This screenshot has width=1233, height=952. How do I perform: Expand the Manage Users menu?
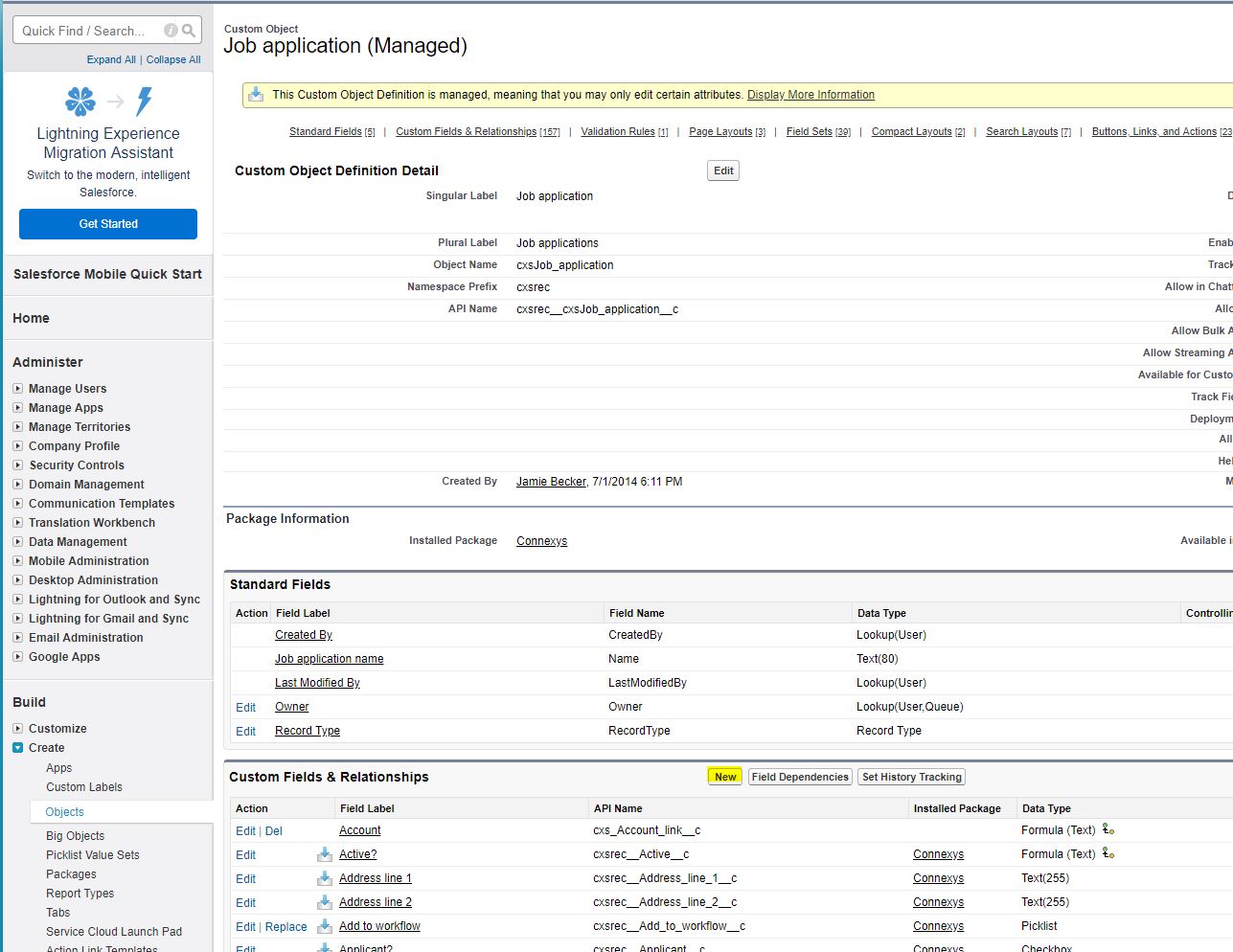pyautogui.click(x=17, y=389)
